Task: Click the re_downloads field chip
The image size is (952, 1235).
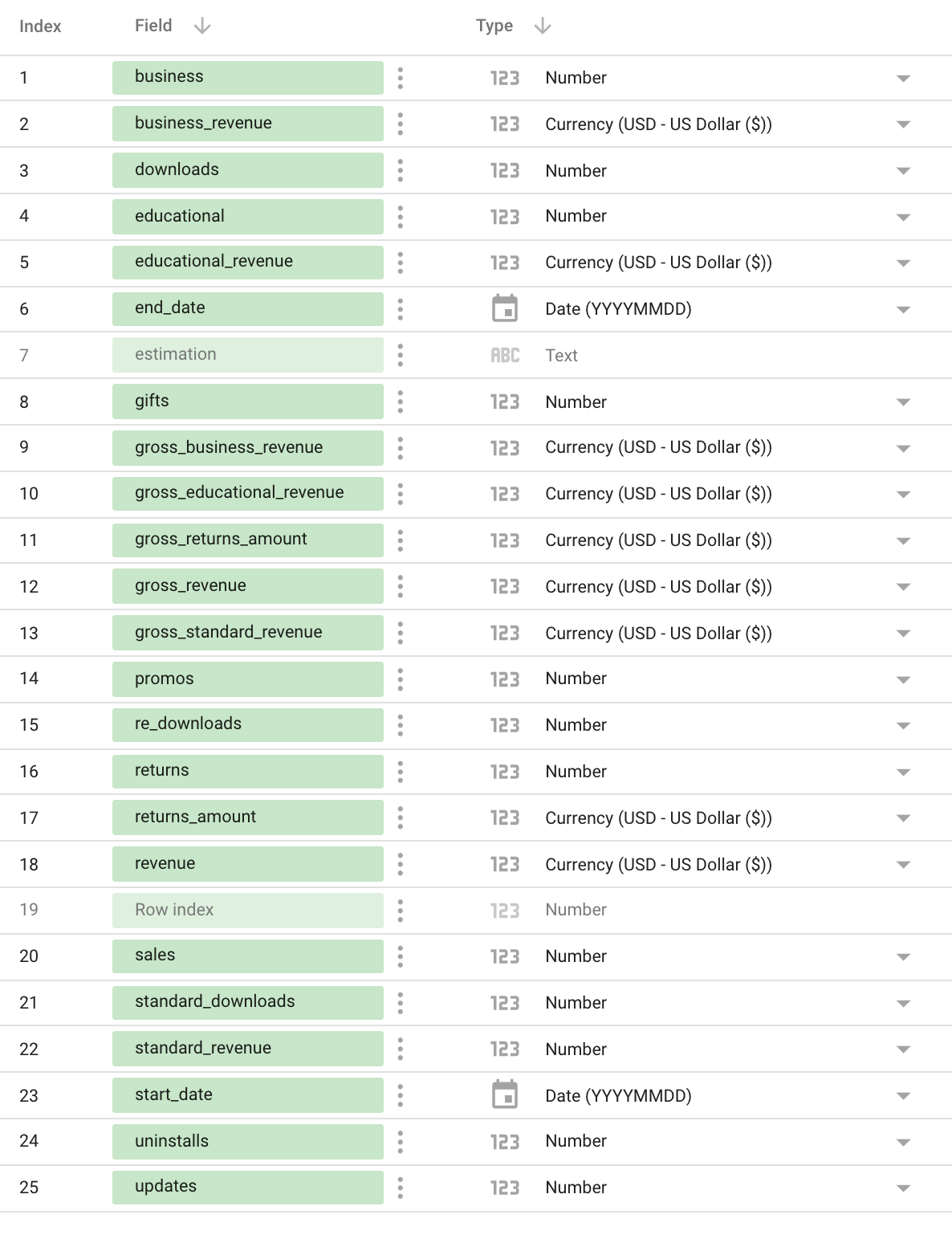Action: [x=247, y=724]
